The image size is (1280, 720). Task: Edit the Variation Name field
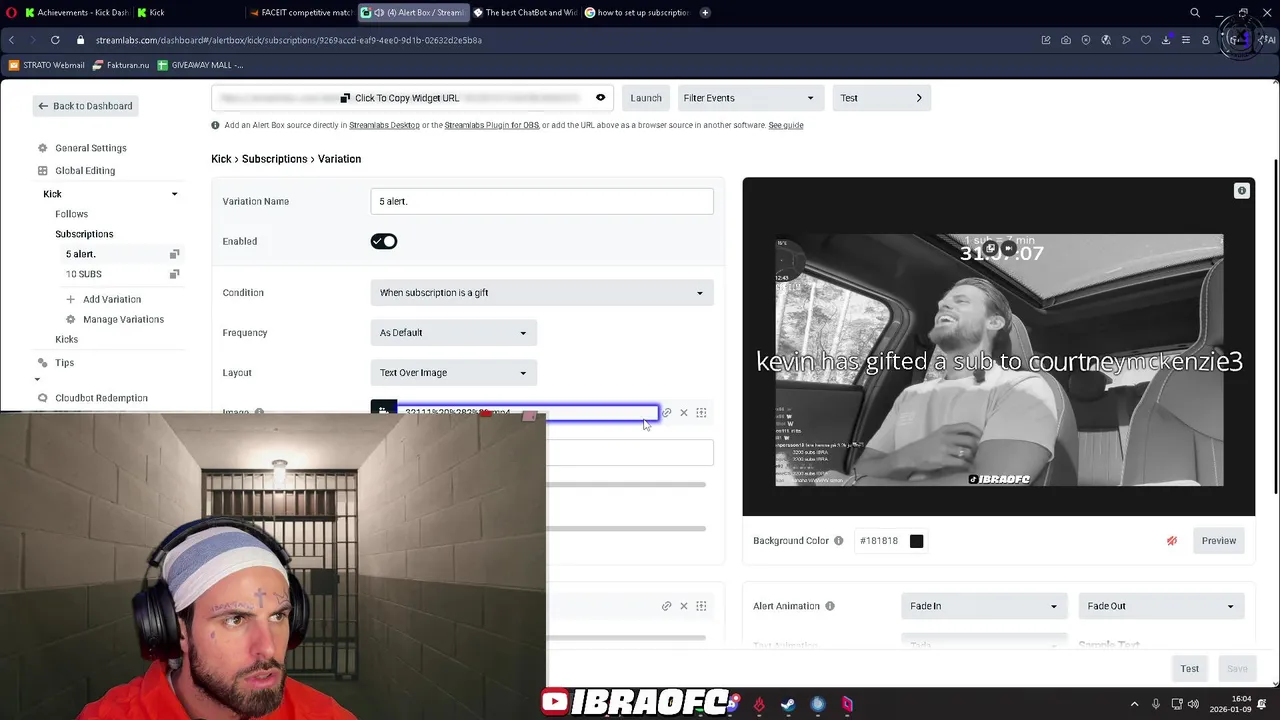point(542,201)
